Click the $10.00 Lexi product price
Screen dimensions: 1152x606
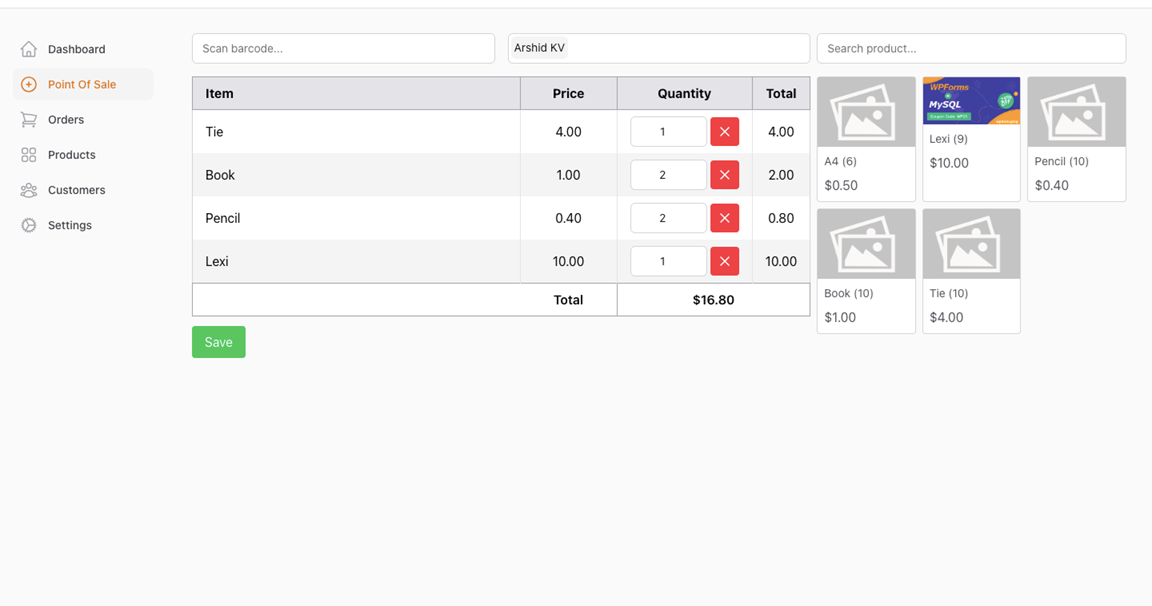[x=949, y=163]
